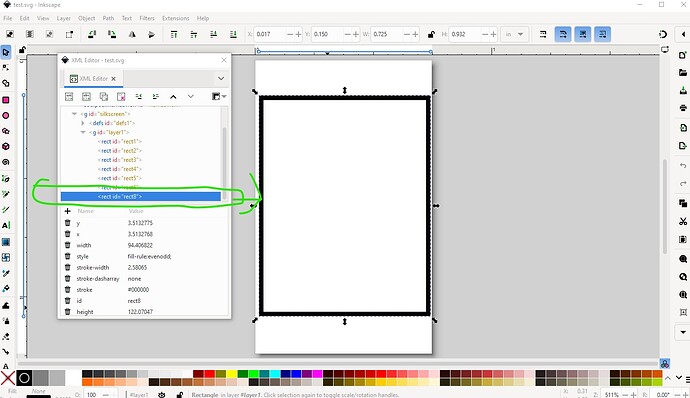The width and height of the screenshot is (690, 398).
Task: Click the Print icon in right bar
Action: [683, 107]
